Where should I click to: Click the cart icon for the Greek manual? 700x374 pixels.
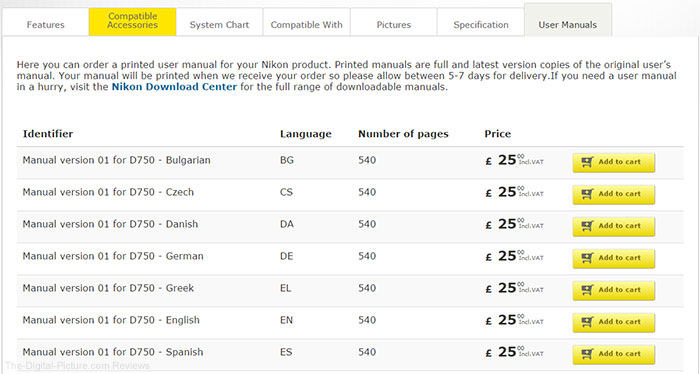[x=588, y=290]
